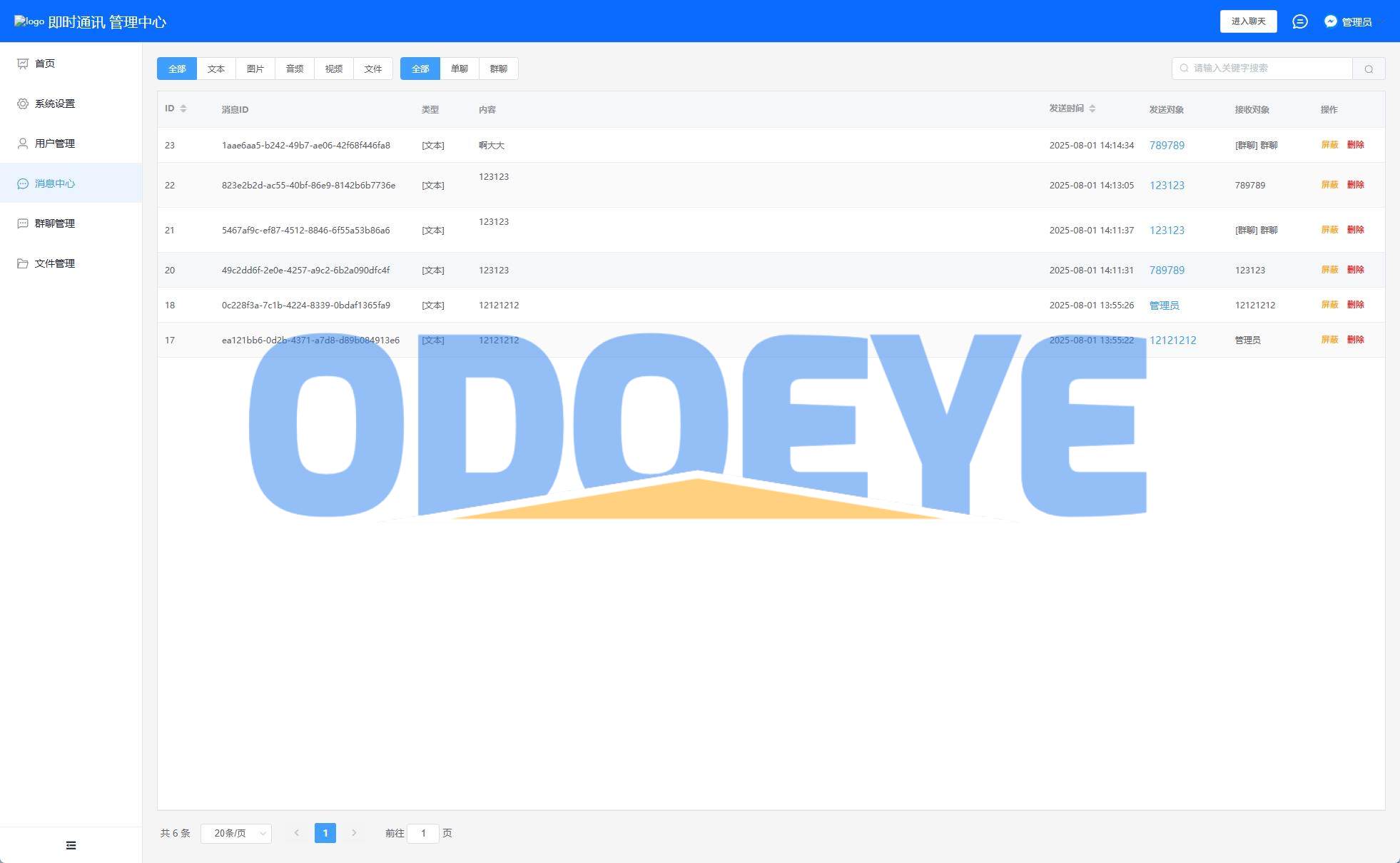
Task: Click 删除 for message ID 23
Action: (x=1355, y=145)
